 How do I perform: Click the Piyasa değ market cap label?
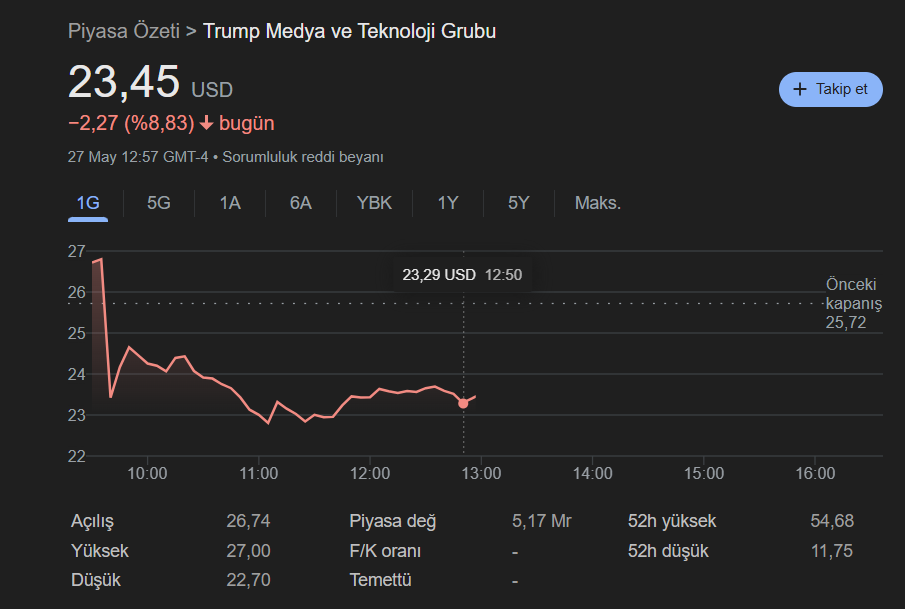coord(393,521)
